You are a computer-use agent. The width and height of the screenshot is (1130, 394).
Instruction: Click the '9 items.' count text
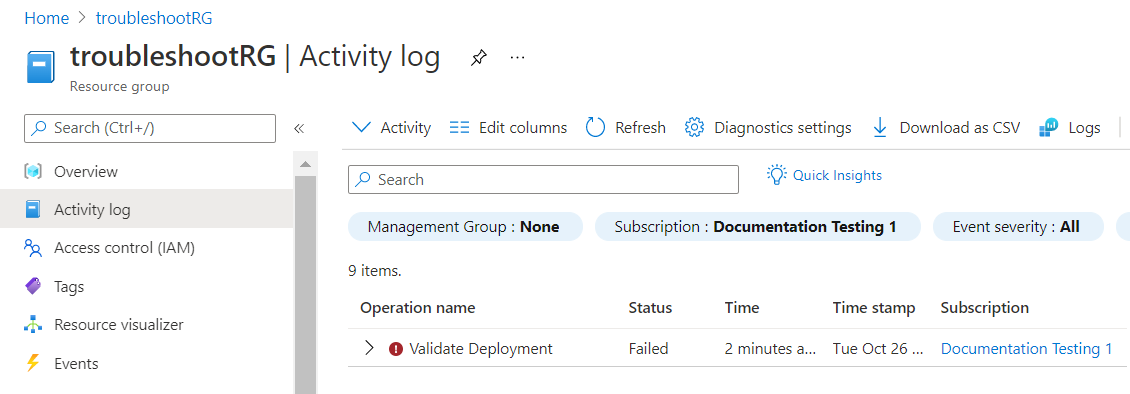click(375, 272)
